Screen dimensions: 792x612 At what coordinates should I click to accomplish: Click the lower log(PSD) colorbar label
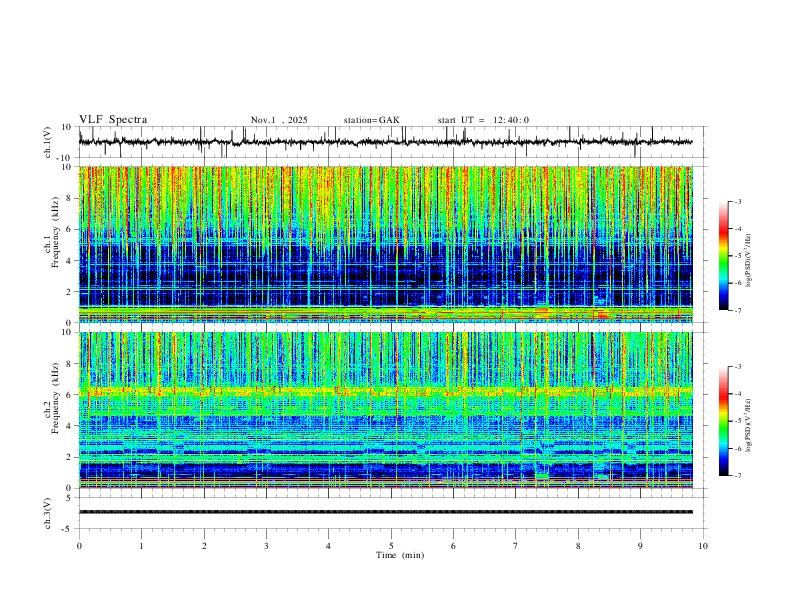748,425
